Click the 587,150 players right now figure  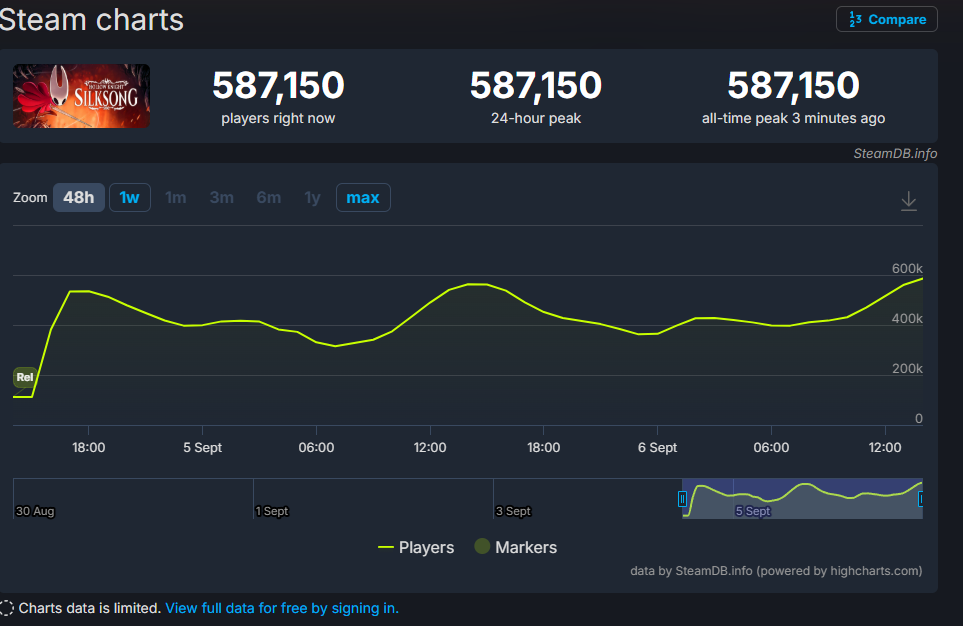click(x=278, y=85)
